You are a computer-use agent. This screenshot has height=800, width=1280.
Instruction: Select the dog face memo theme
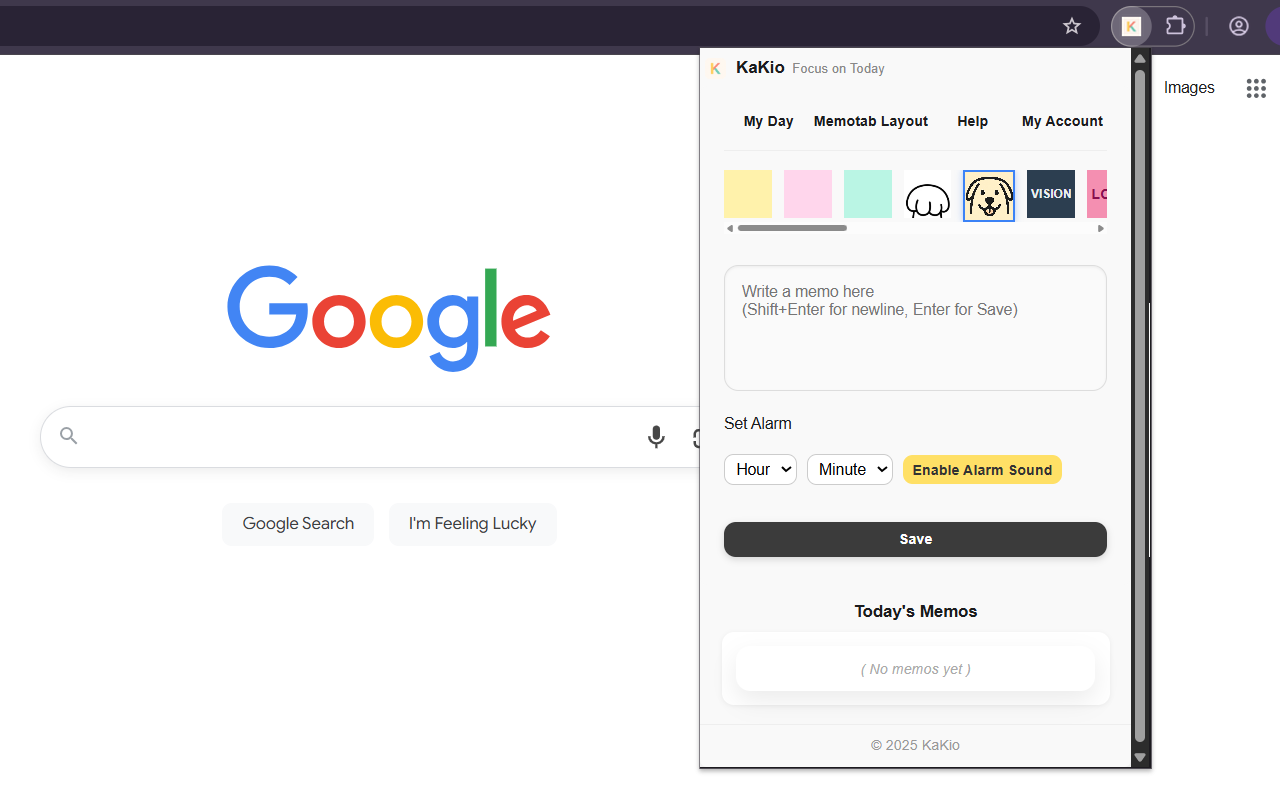(989, 195)
